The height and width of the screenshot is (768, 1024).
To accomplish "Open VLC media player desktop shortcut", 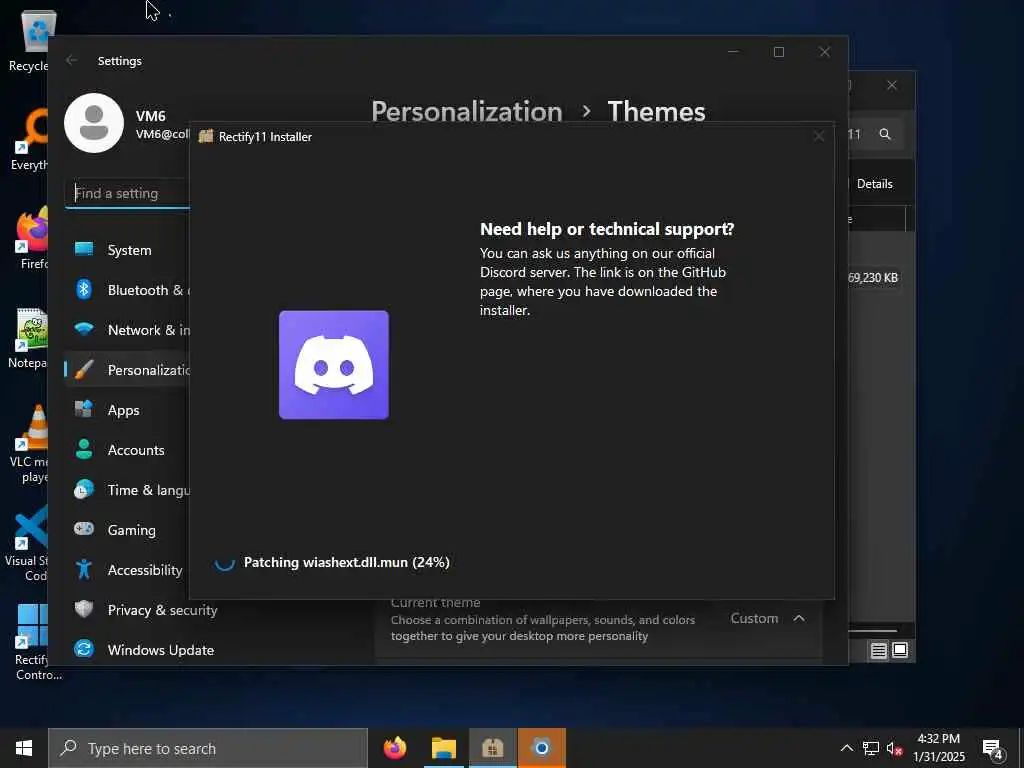I will [x=29, y=444].
